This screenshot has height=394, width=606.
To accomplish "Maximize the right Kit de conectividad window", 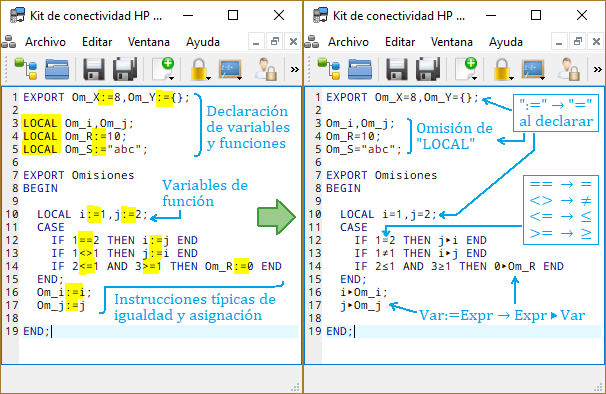I will (536, 15).
